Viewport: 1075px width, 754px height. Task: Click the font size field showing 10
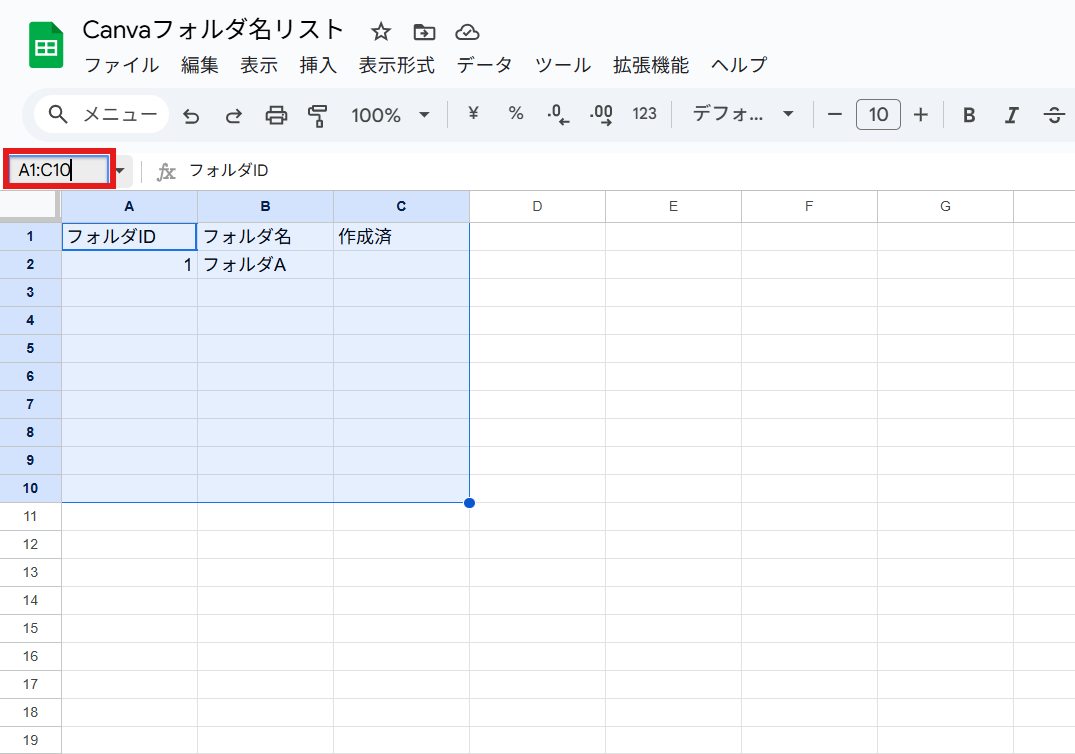(878, 114)
